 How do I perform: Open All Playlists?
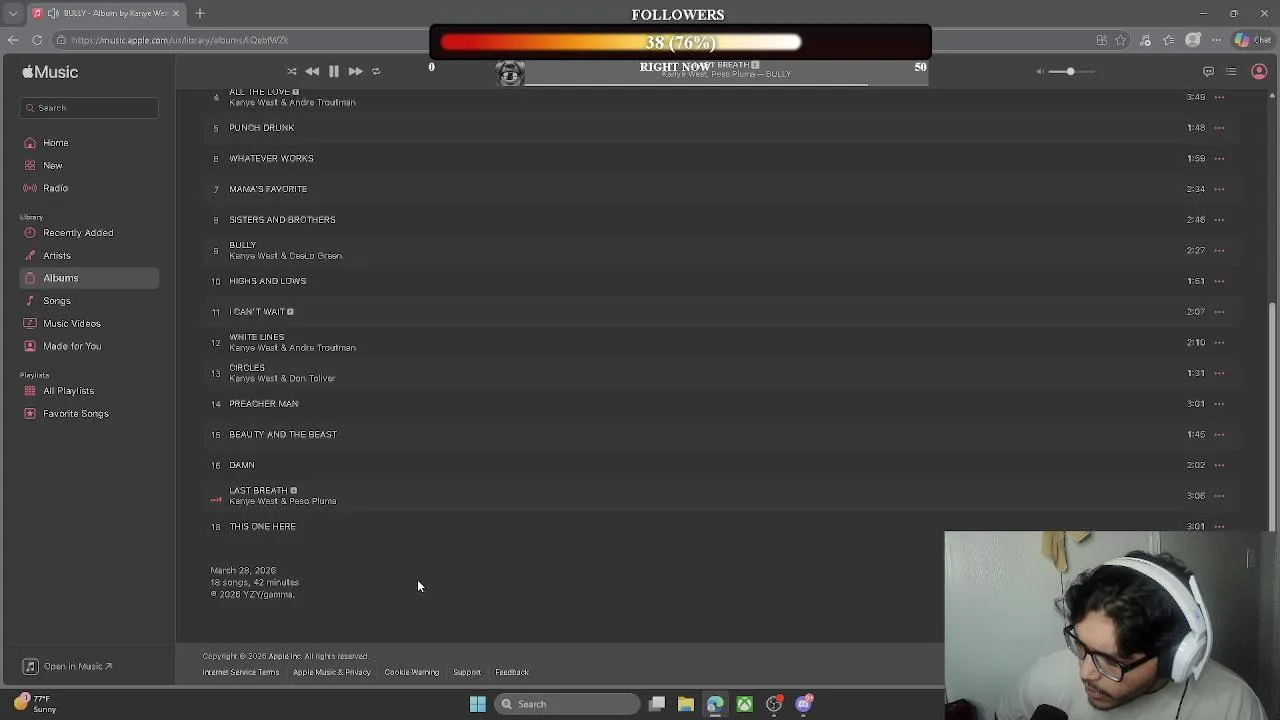[68, 391]
